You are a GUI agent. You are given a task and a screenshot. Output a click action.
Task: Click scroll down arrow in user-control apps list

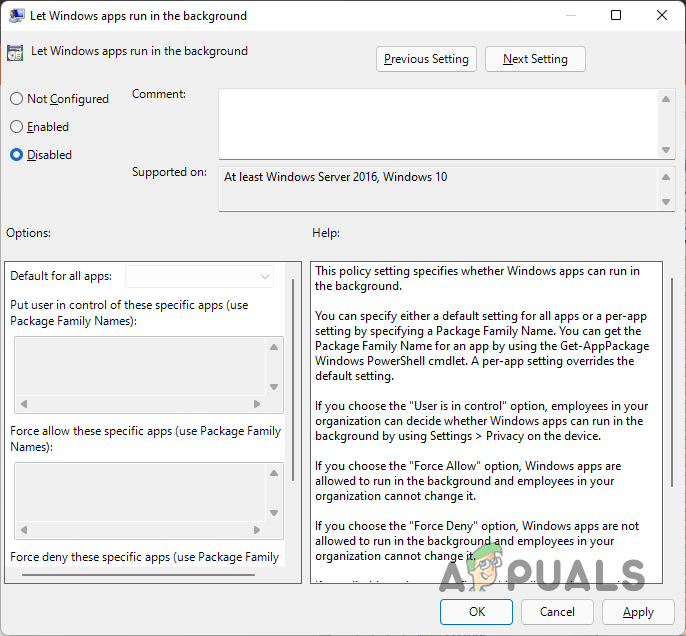[x=274, y=387]
